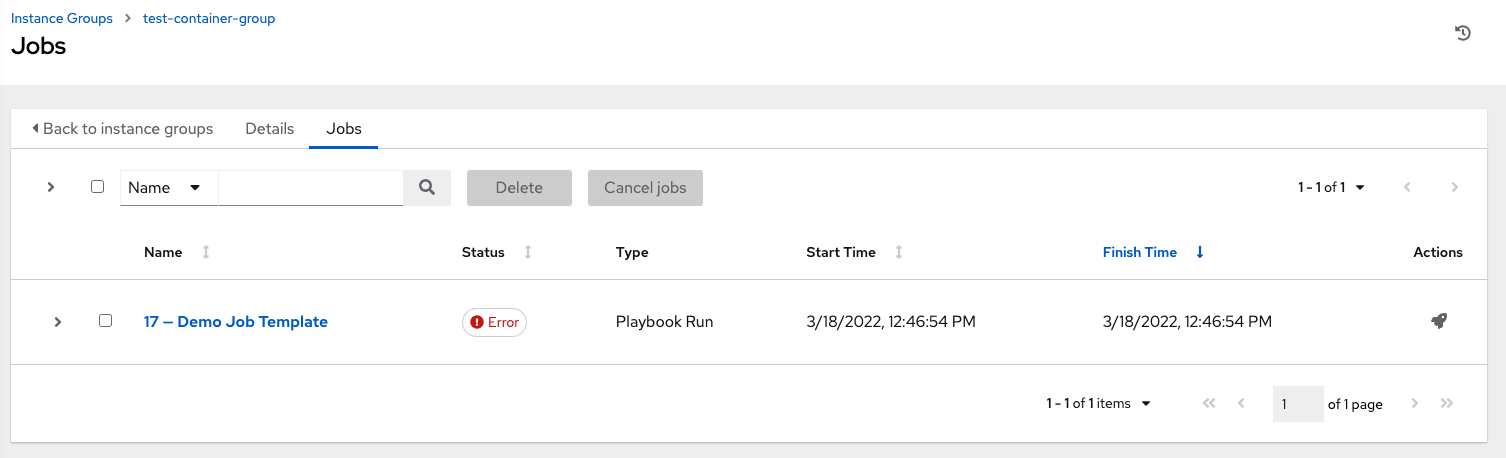Switch to the Details tab
Image resolution: width=1506 pixels, height=458 pixels.
pyautogui.click(x=270, y=129)
